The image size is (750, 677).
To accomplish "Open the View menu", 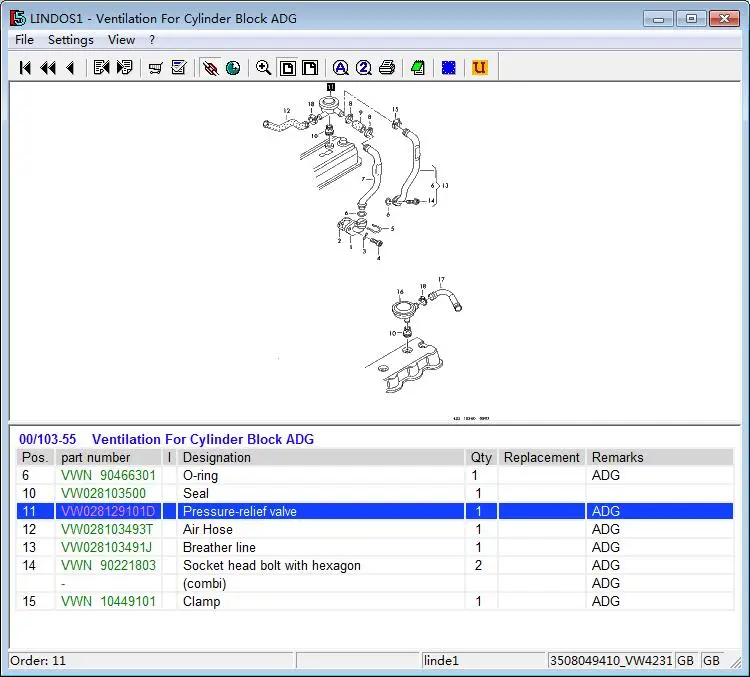I will pos(121,40).
